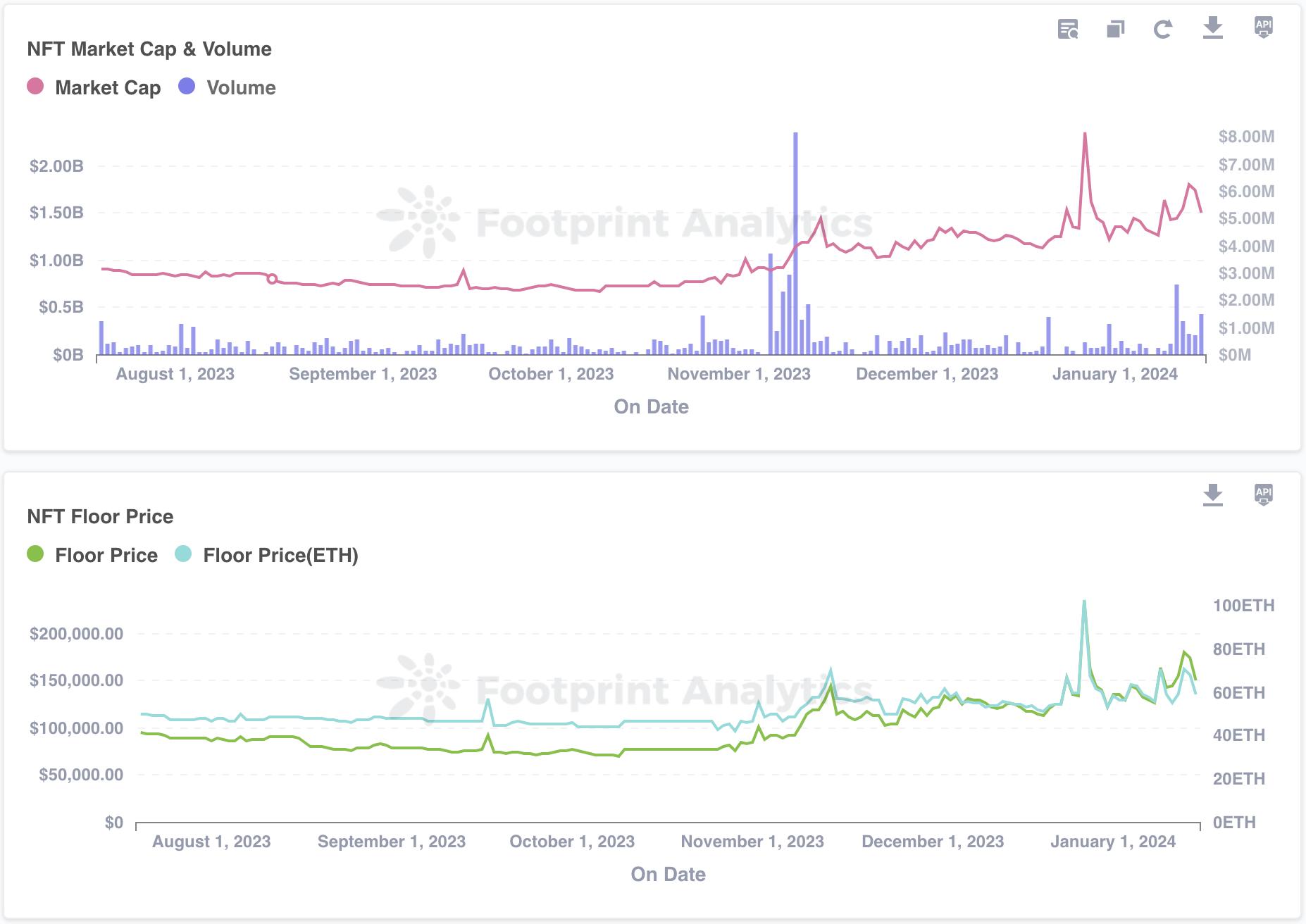The width and height of the screenshot is (1306, 924).
Task: Refresh the Market Cap & Volume chart
Action: click(x=1162, y=29)
